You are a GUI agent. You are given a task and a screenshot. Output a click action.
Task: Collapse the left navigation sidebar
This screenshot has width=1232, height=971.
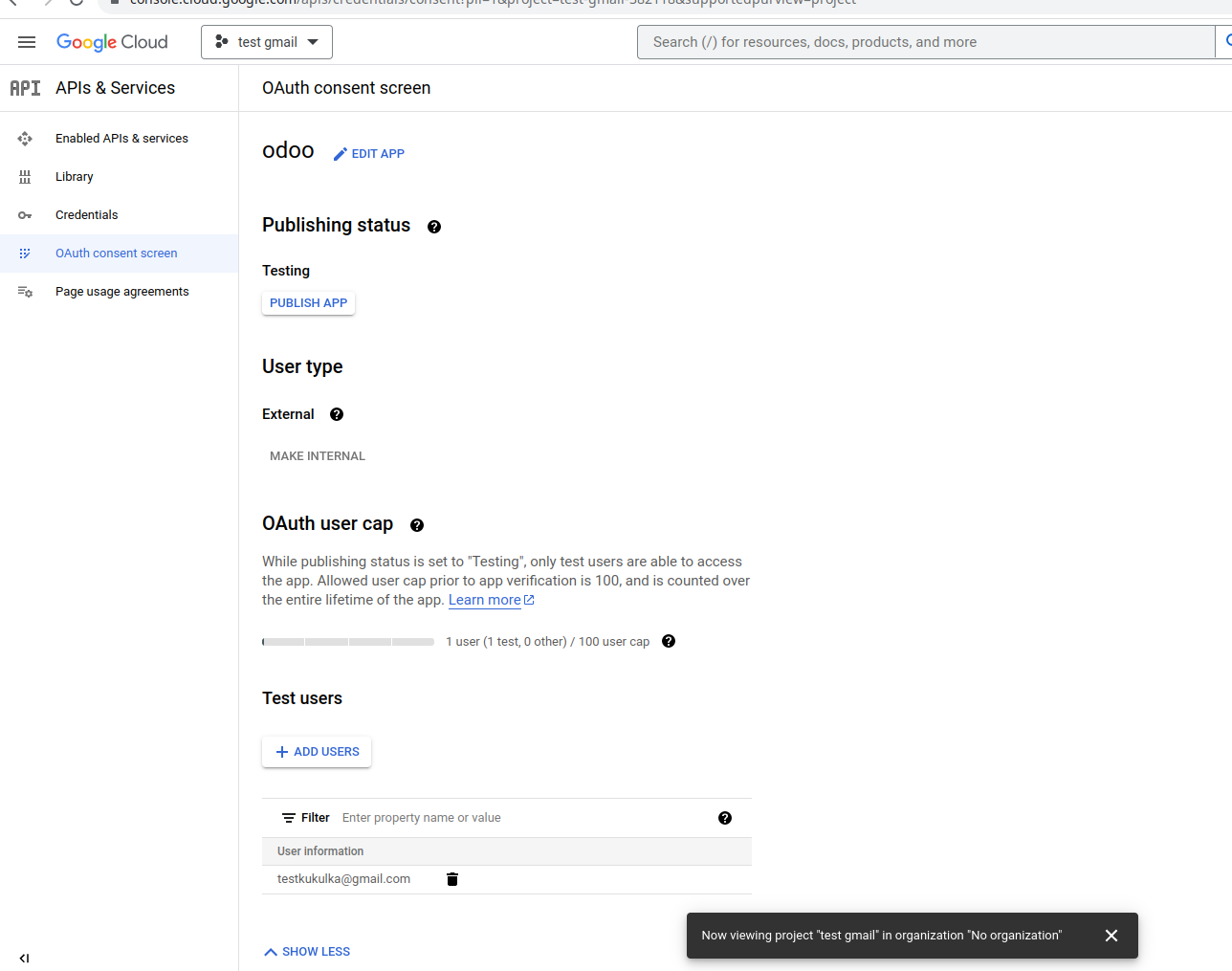(x=24, y=958)
